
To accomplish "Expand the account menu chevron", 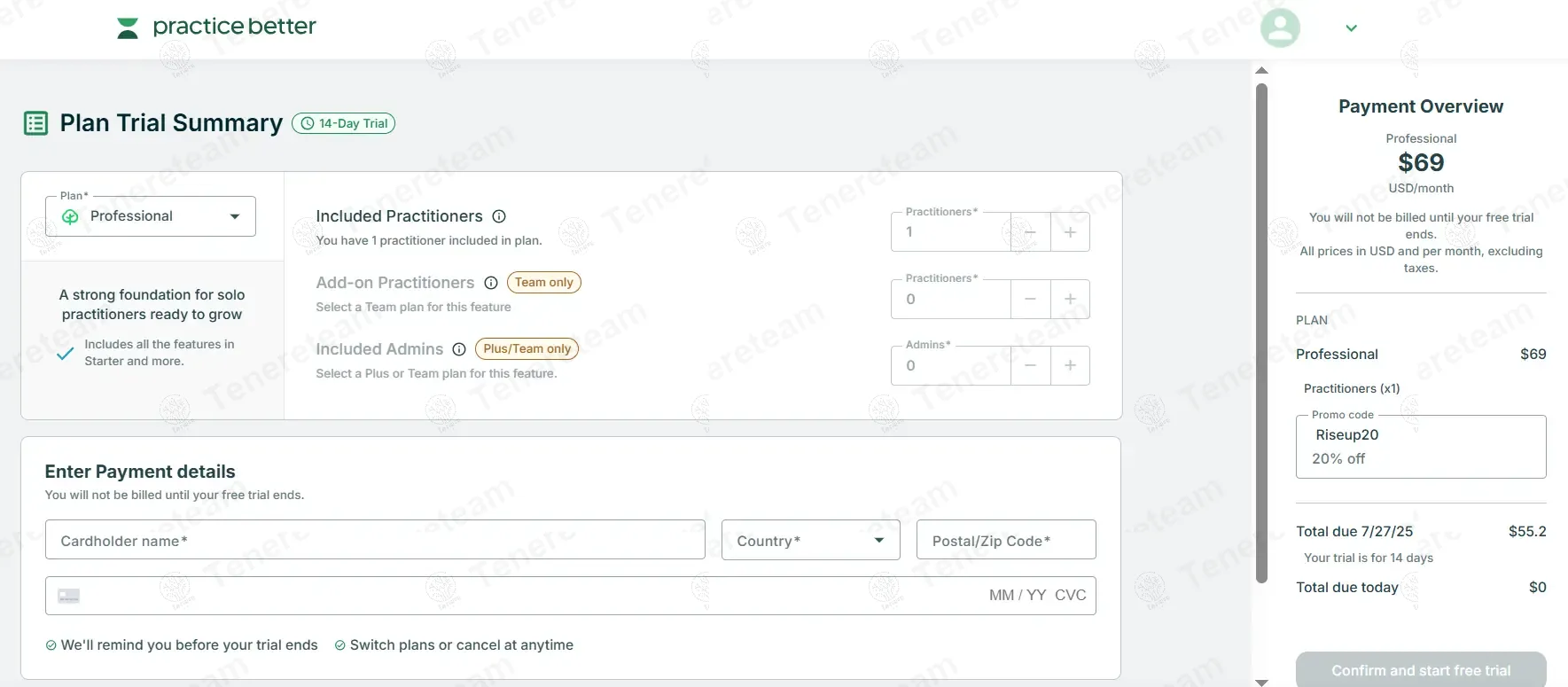I will [x=1351, y=28].
